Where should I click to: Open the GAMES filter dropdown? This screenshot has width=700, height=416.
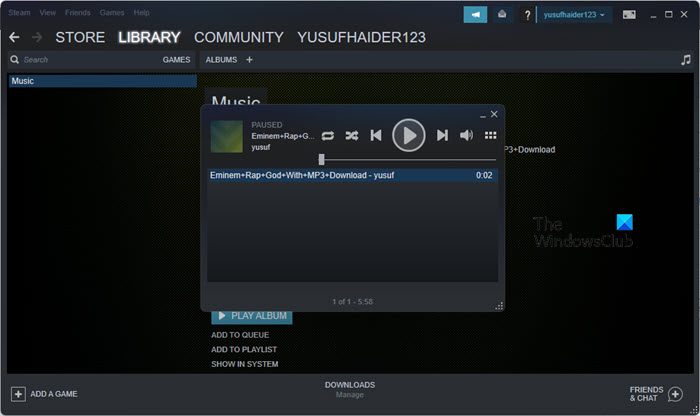(x=176, y=60)
